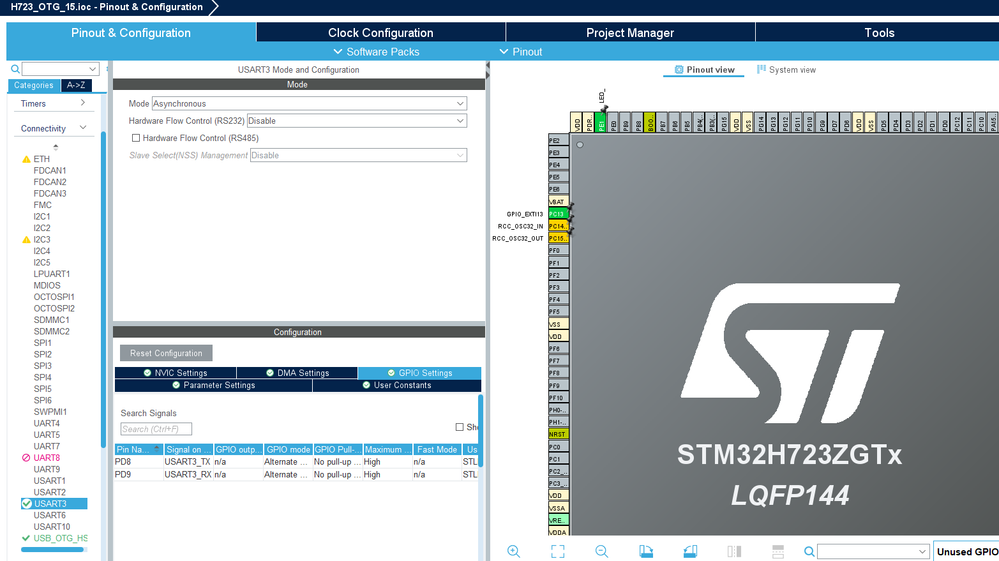The height and width of the screenshot is (561, 999).
Task: Click the peripheral list vertical scrollbar
Action: [x=103, y=290]
